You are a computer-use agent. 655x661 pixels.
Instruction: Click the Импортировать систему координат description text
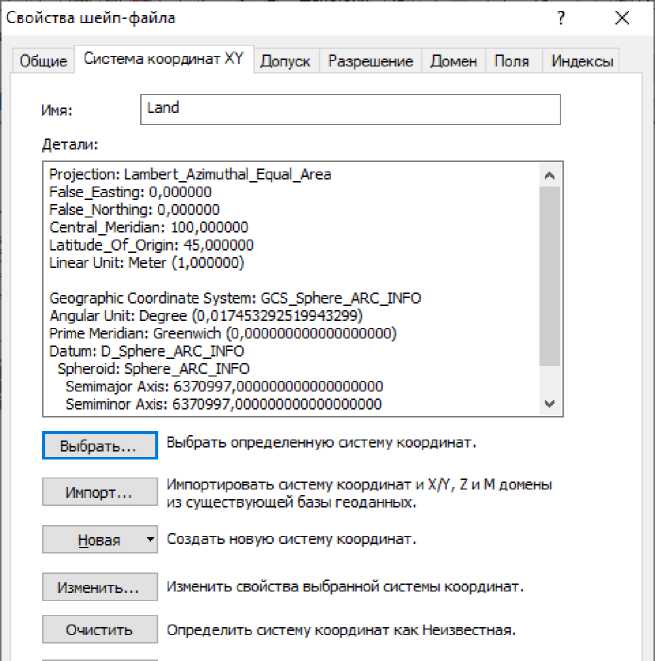[x=359, y=494]
